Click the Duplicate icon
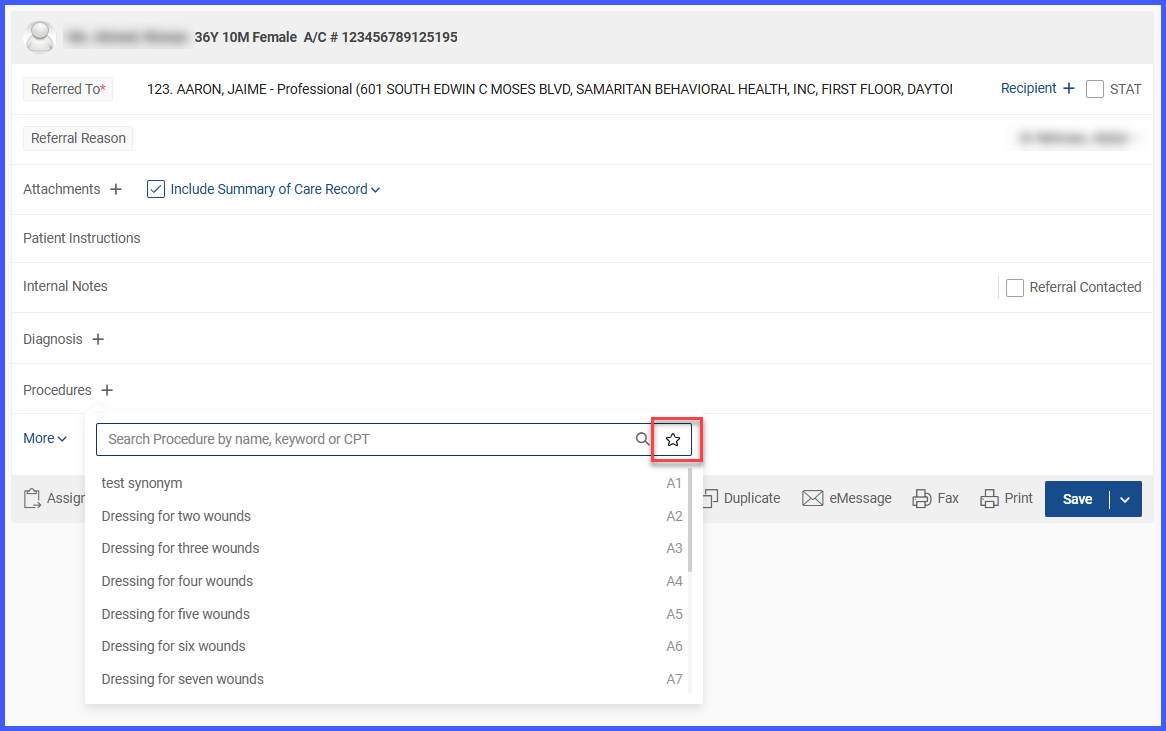 pyautogui.click(x=710, y=498)
